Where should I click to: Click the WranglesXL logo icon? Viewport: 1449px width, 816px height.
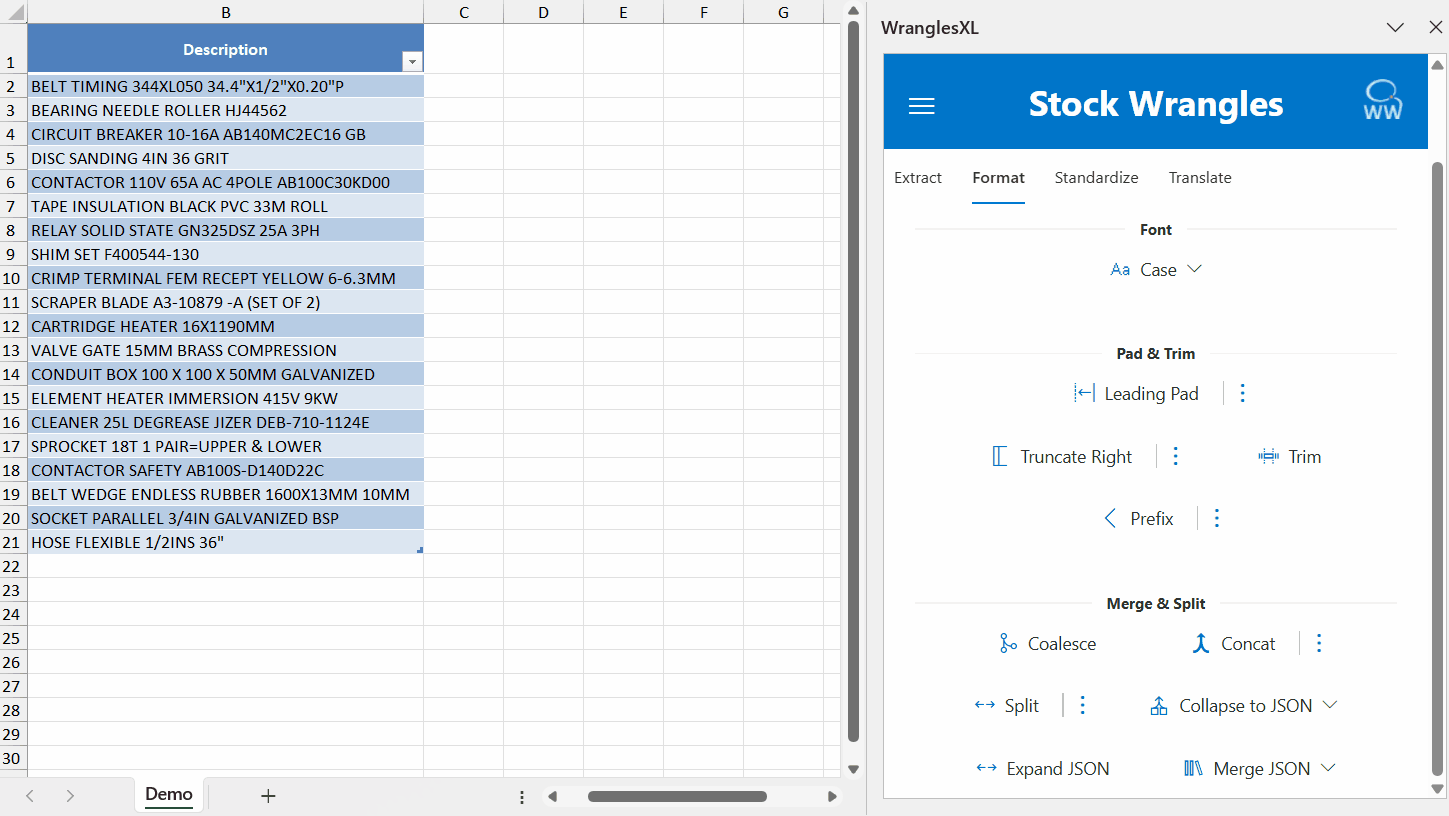pos(1383,101)
